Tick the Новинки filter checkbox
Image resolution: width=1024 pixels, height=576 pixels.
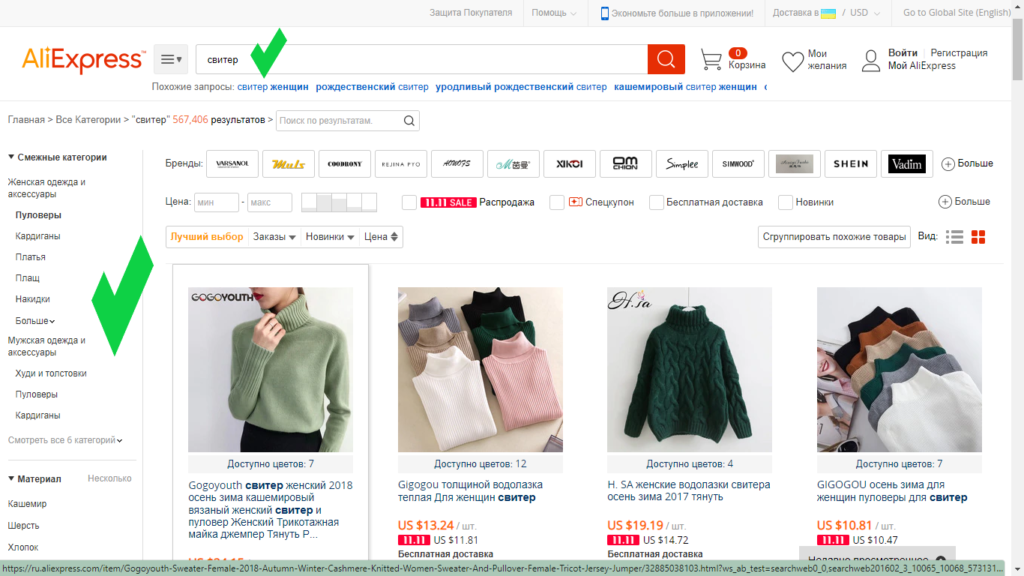coord(786,202)
